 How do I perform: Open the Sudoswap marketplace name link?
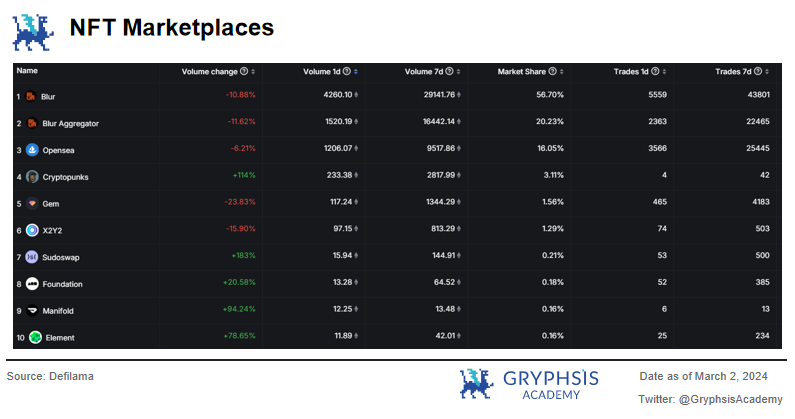(61, 257)
